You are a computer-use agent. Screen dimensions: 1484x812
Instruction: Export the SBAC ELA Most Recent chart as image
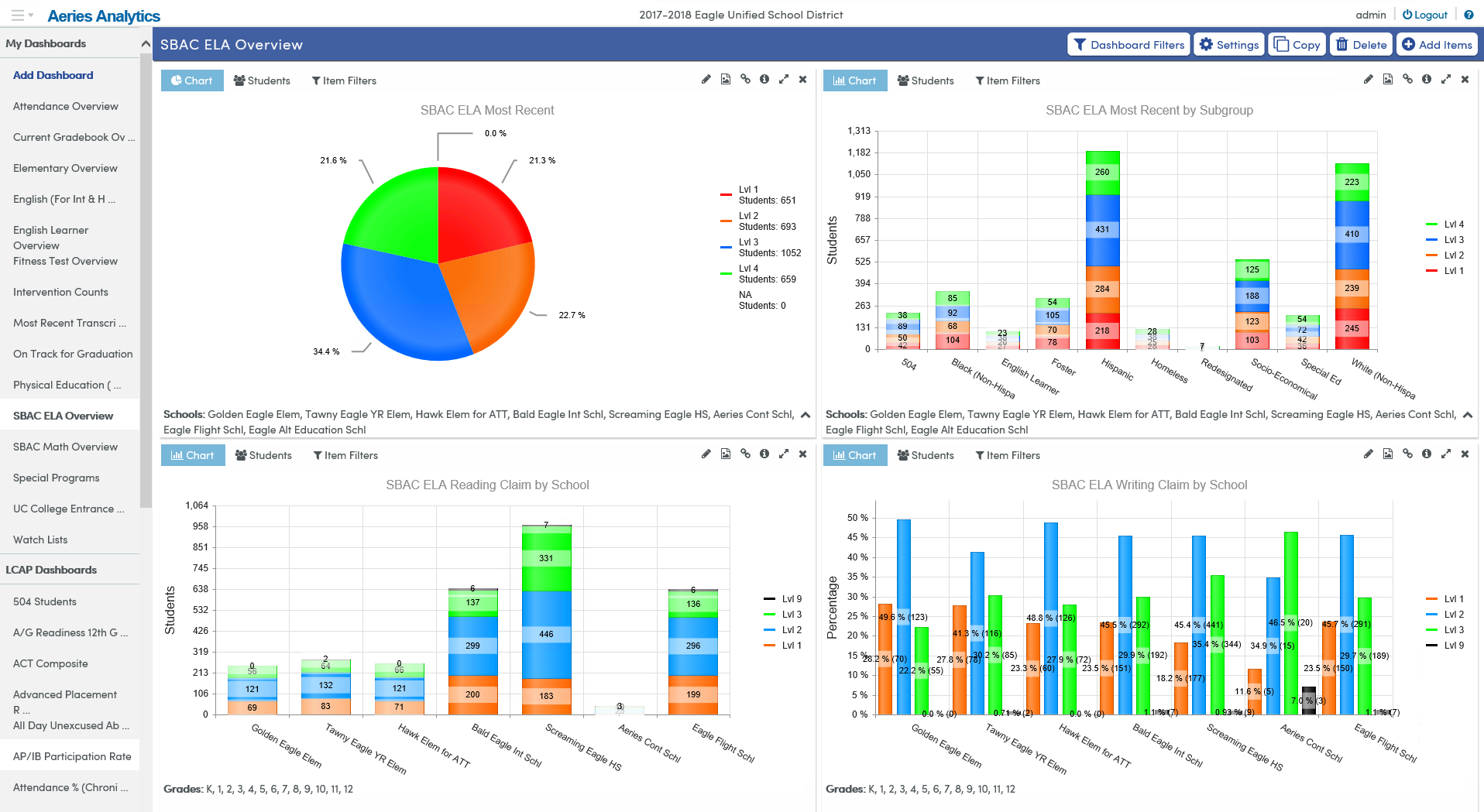pos(726,80)
